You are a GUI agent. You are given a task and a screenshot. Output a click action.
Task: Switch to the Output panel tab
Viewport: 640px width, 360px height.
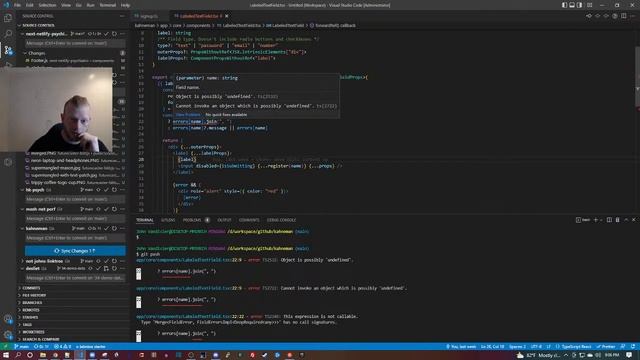[224, 220]
